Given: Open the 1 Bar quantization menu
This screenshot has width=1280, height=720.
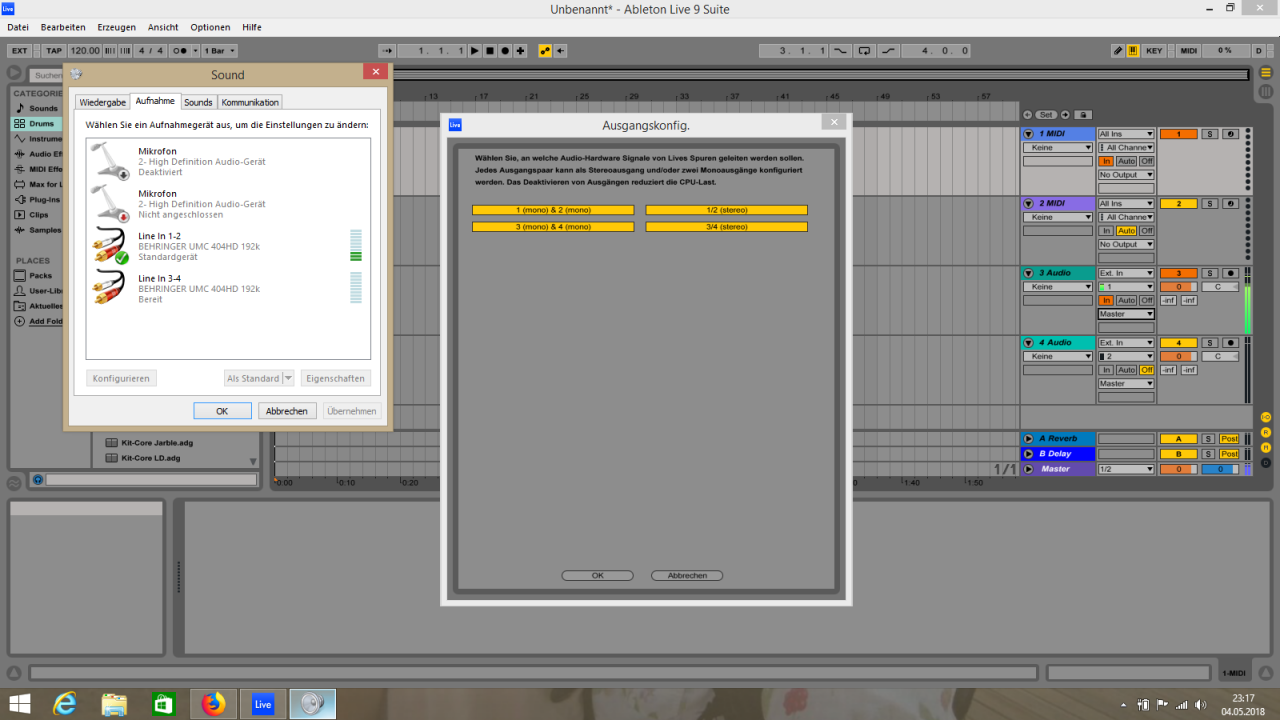Looking at the screenshot, I should (219, 50).
